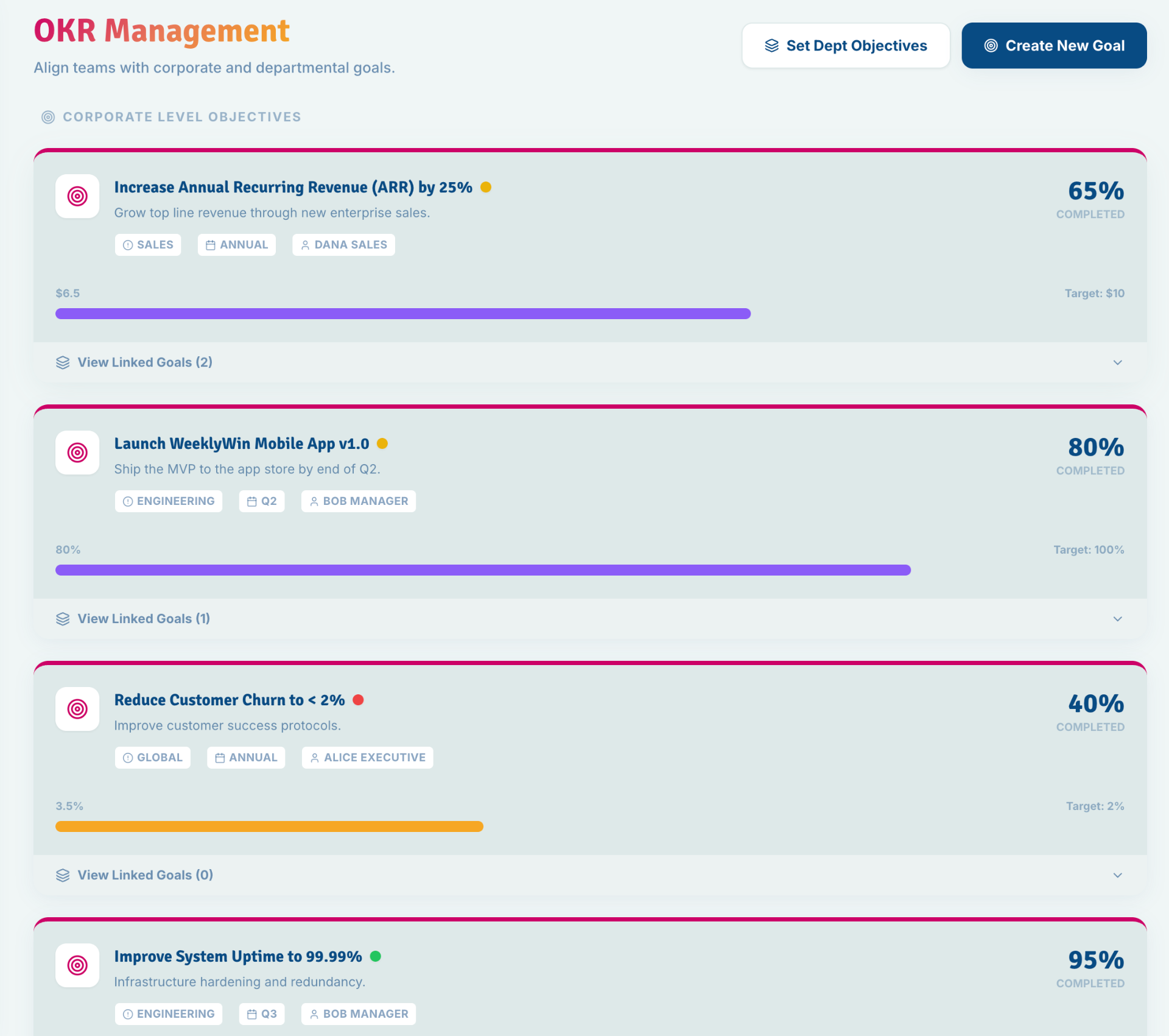The width and height of the screenshot is (1169, 1036).
Task: Click the layers icon in Set Dept Objectives
Action: pos(771,46)
